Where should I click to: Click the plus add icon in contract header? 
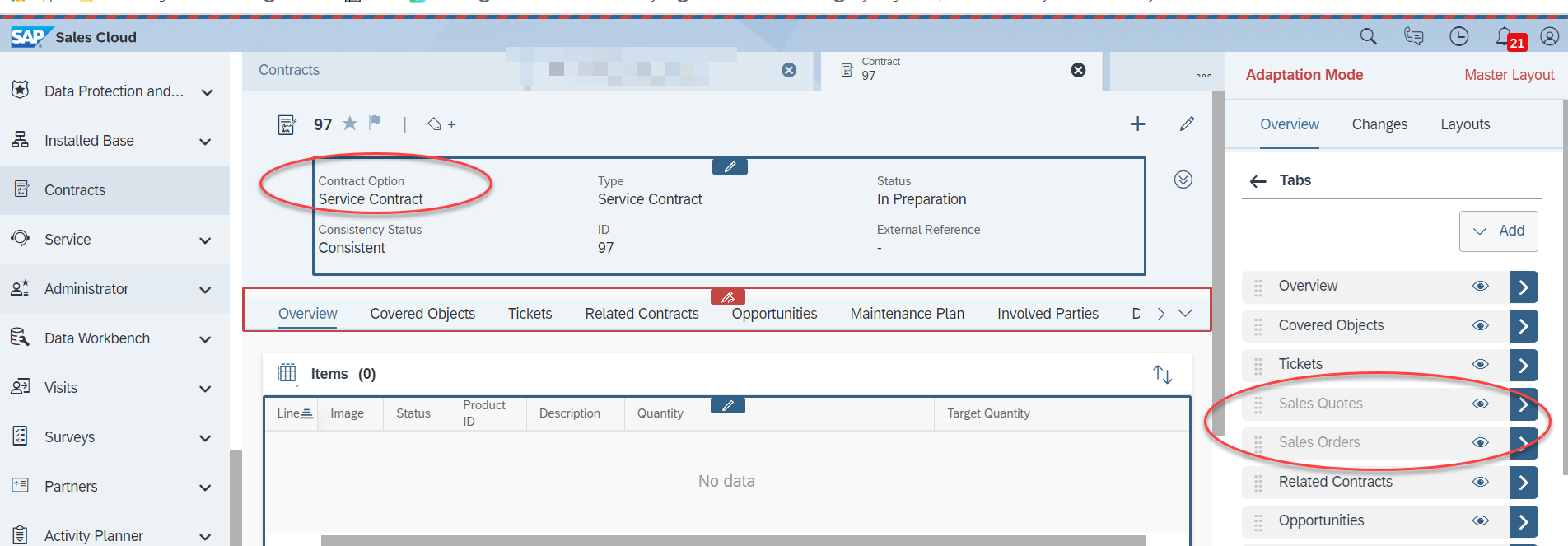click(x=1137, y=124)
